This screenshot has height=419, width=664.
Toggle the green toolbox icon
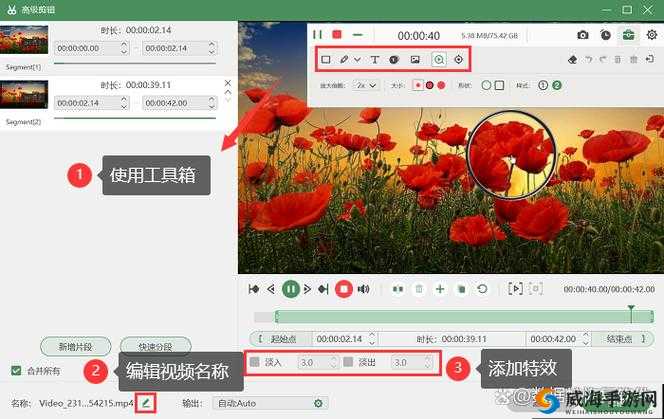pyautogui.click(x=628, y=35)
